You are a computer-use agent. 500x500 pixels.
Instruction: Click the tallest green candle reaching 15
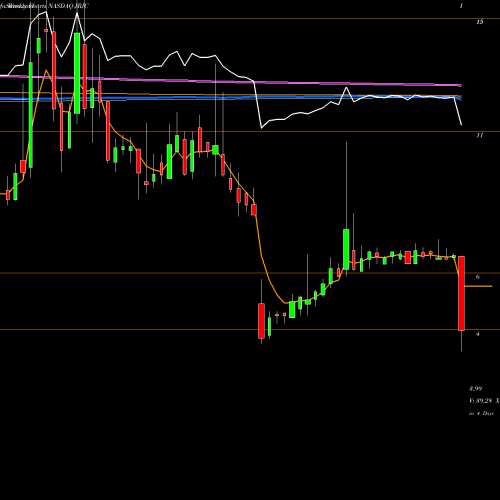pyautogui.click(x=77, y=73)
